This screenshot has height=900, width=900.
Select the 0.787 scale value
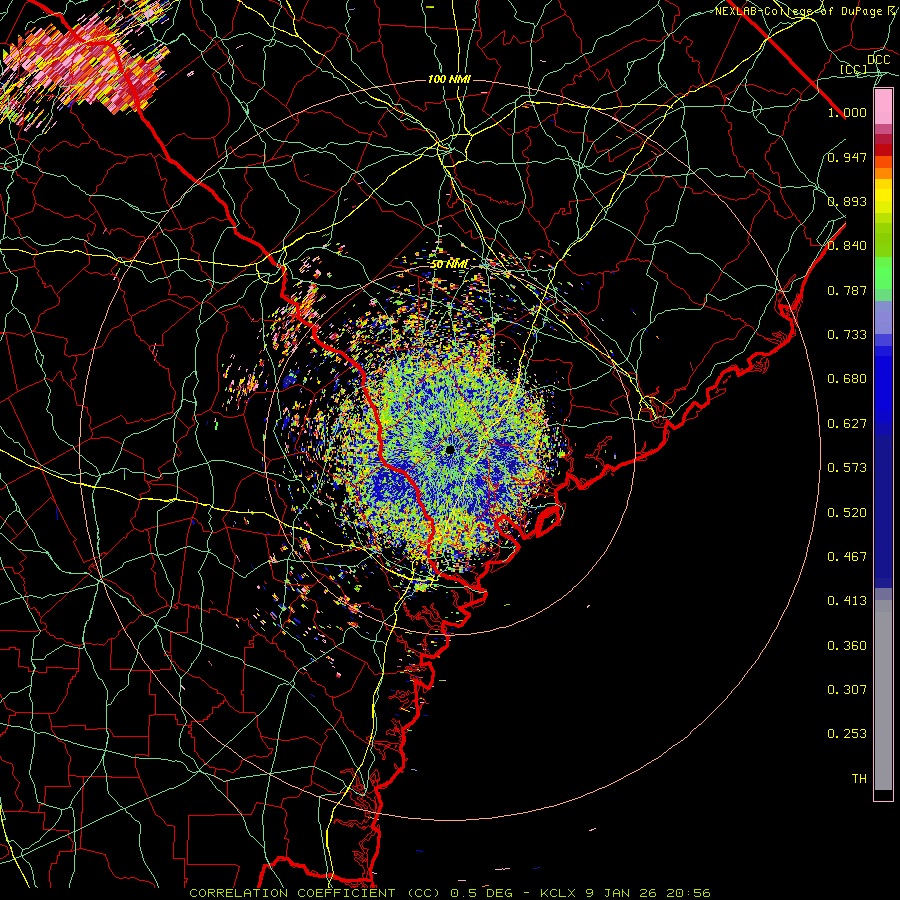pyautogui.click(x=847, y=290)
